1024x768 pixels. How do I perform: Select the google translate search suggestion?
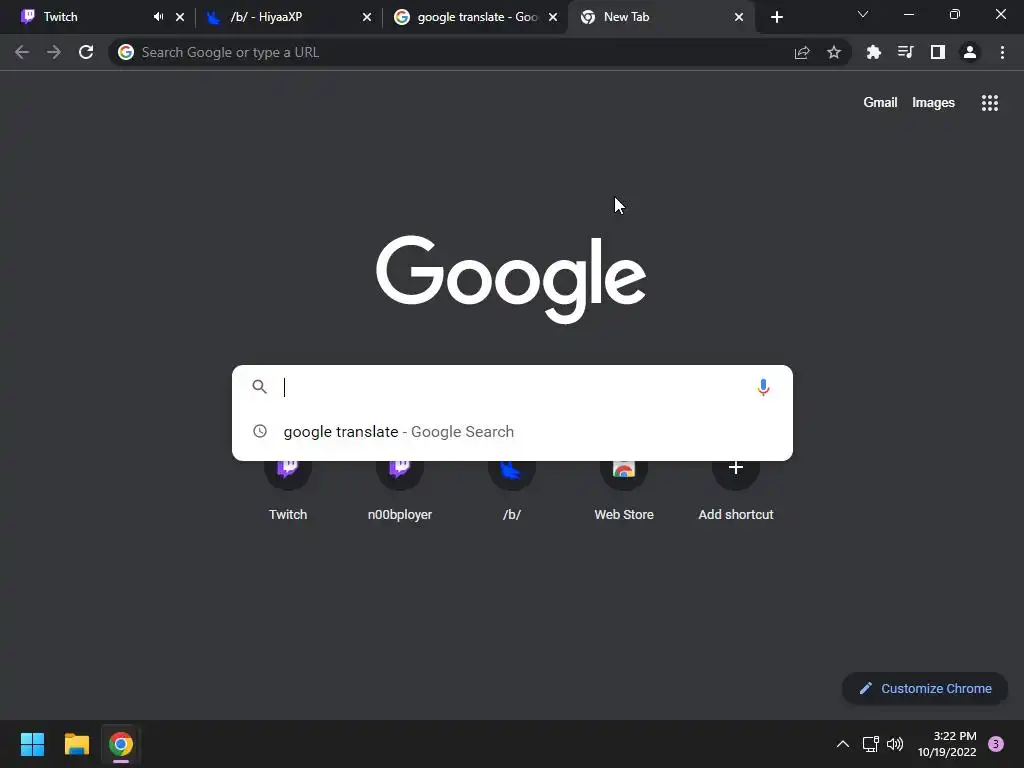(512, 432)
